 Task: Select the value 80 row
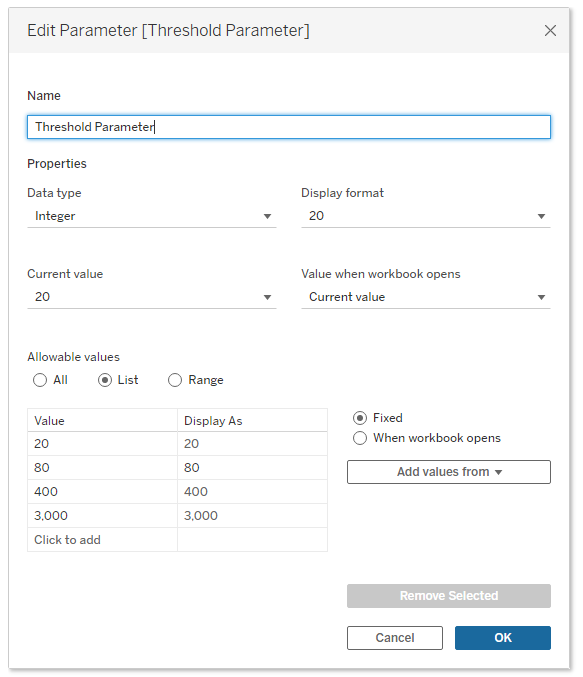pyautogui.click(x=177, y=468)
